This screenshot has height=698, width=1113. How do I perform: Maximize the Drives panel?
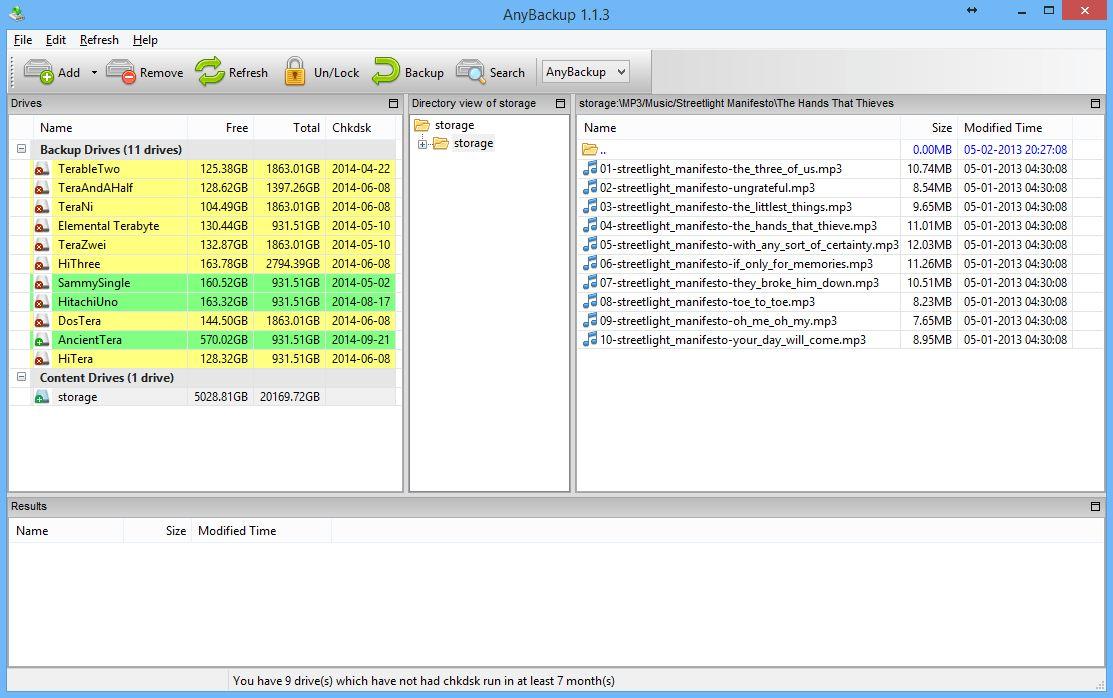point(393,104)
